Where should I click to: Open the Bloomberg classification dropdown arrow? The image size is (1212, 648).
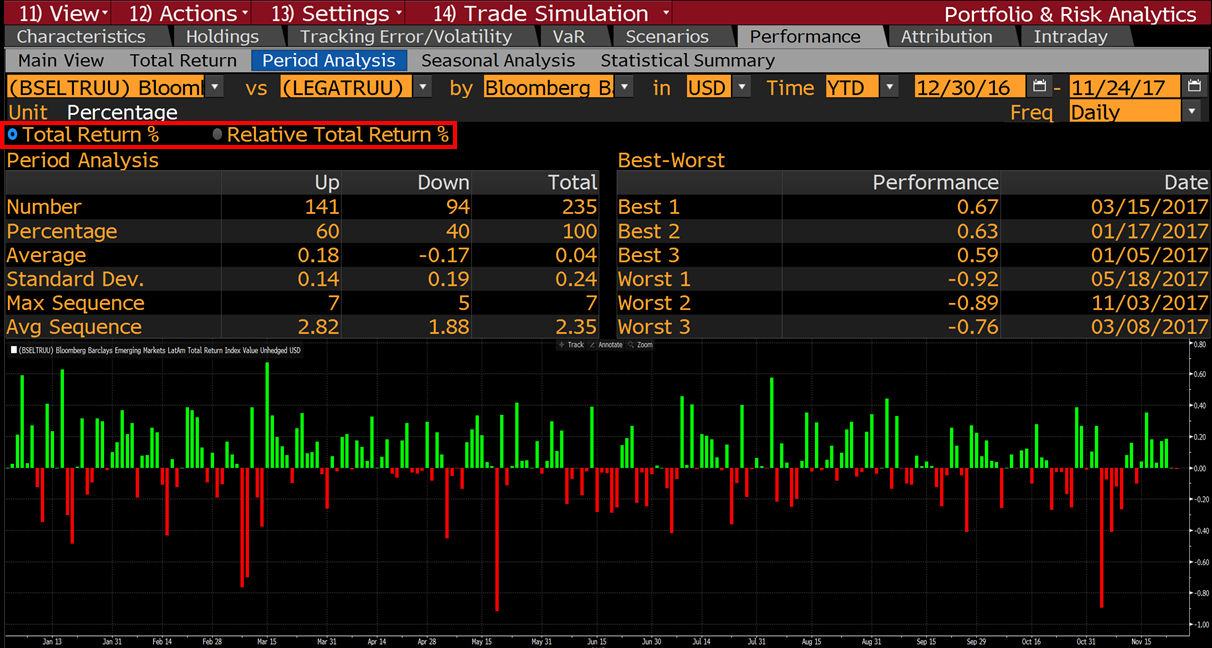[x=625, y=87]
